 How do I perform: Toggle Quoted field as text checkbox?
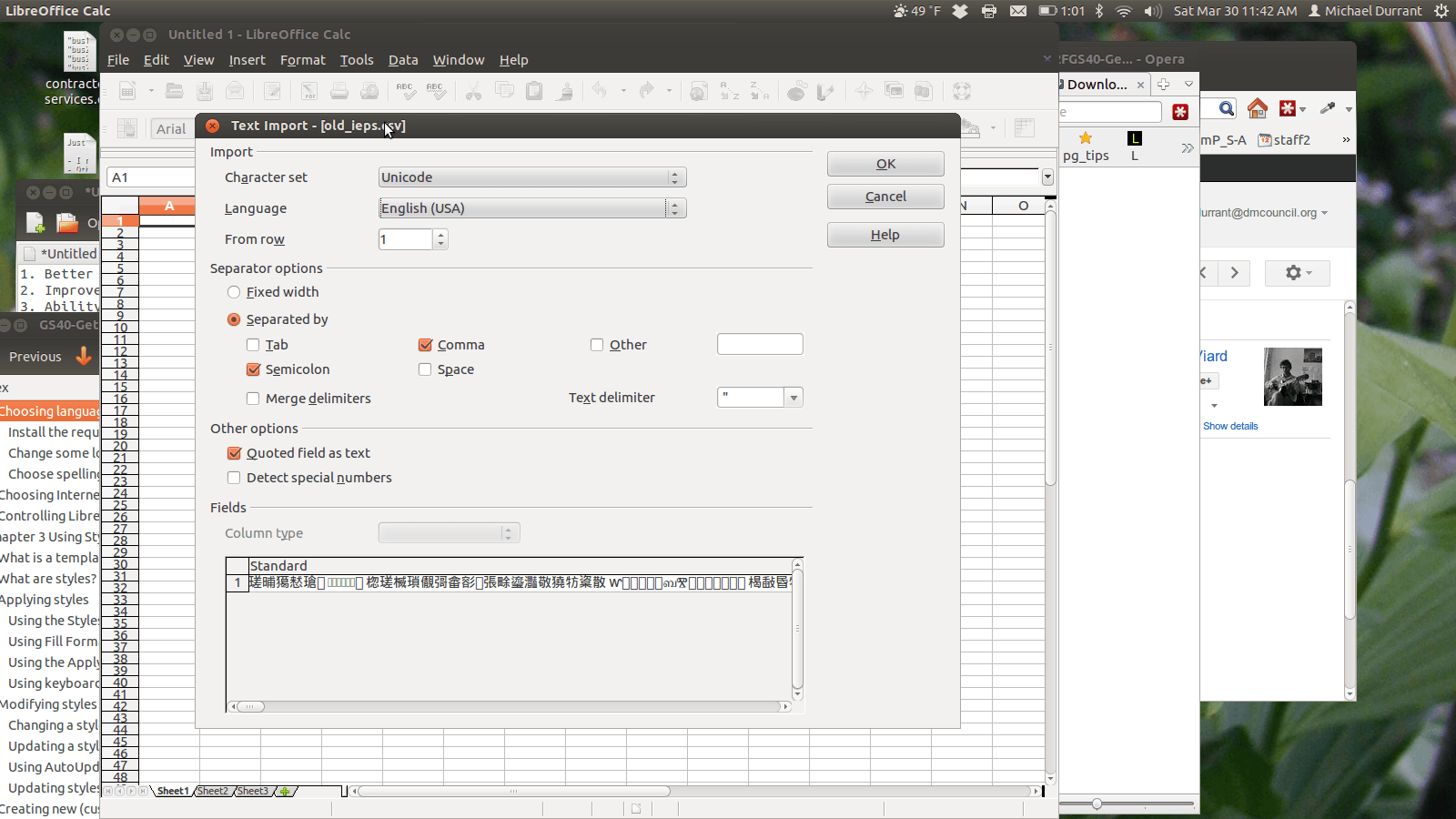234,453
